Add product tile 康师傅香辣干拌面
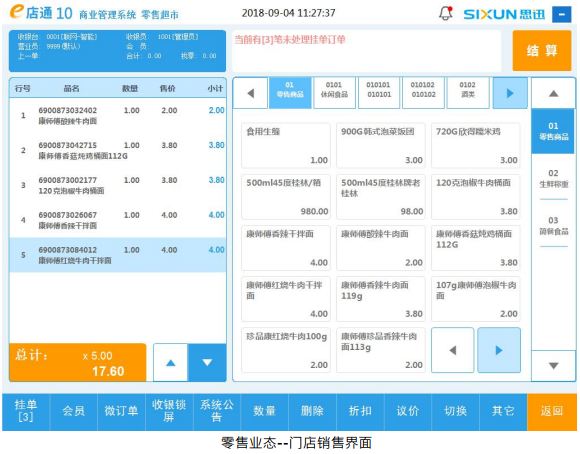This screenshot has width=580, height=454. (286, 248)
